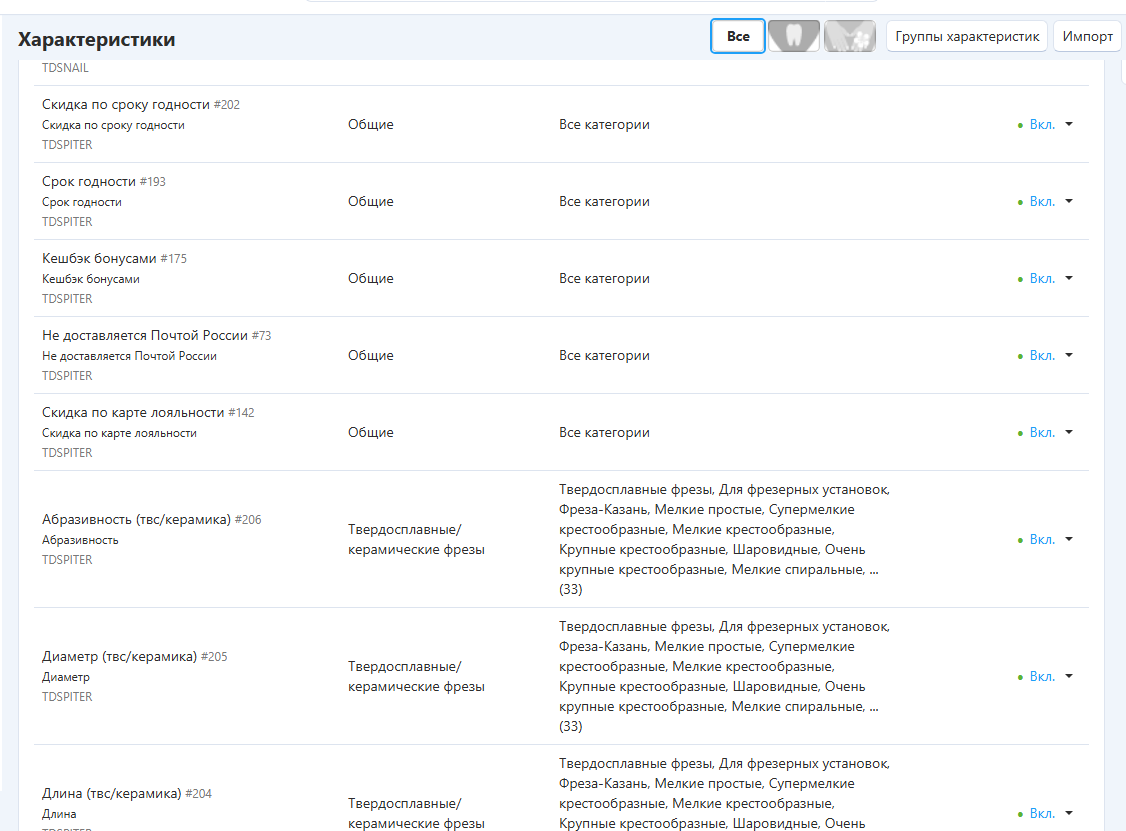Toggle 'Вкл.' status for Скидка по сроку годности
The image size is (1126, 831).
1042,125
